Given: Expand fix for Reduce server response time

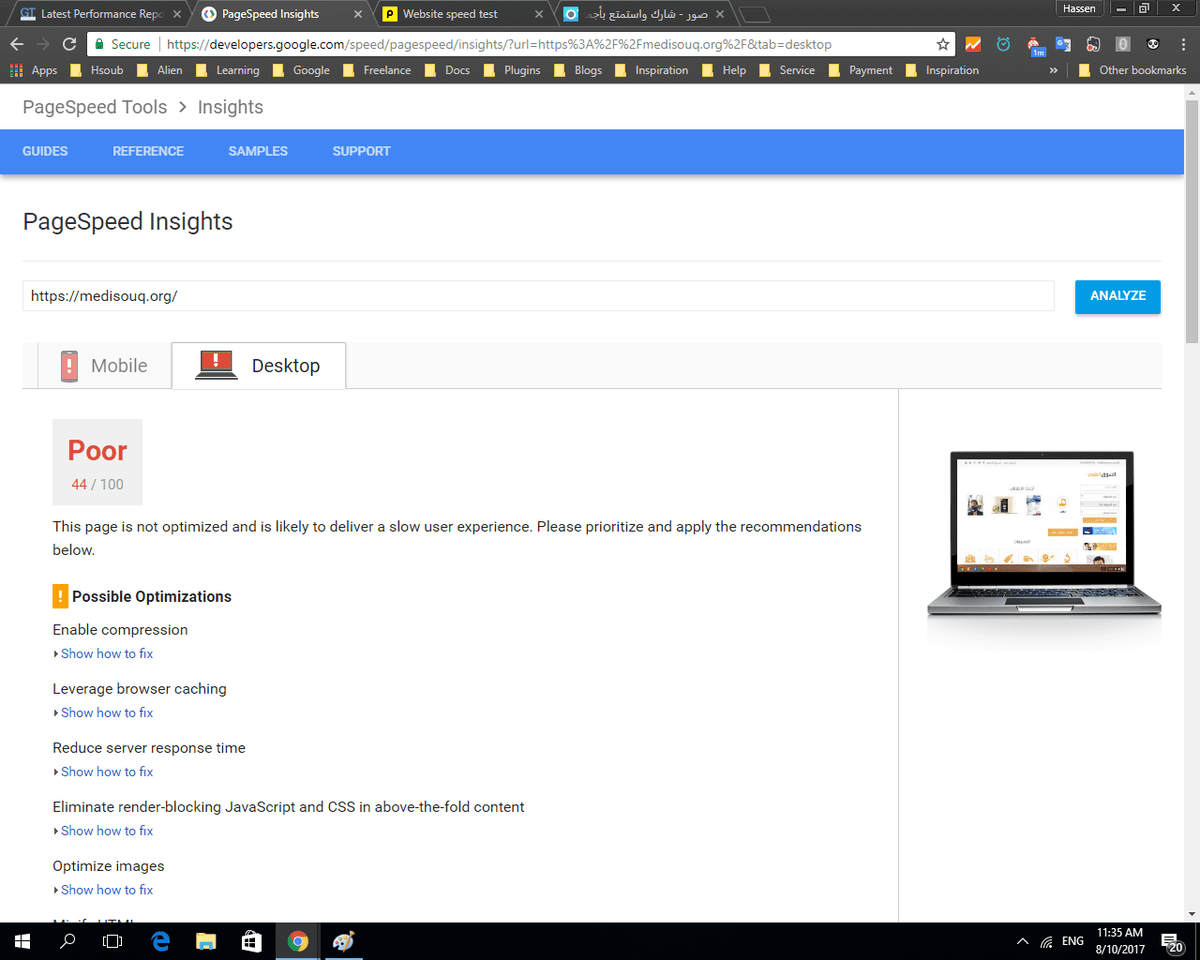Looking at the screenshot, I should (106, 772).
